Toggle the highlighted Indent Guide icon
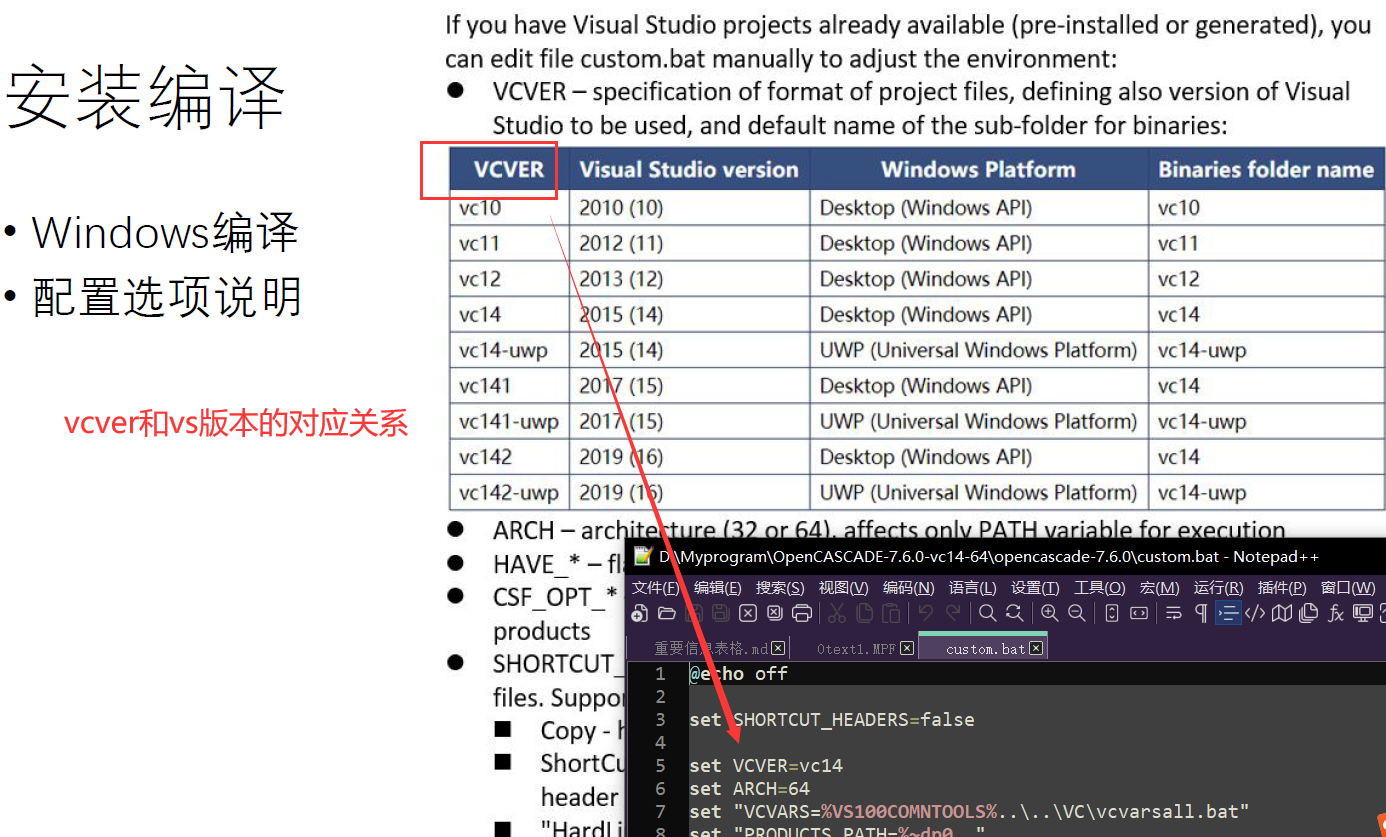Image resolution: width=1386 pixels, height=837 pixels. point(1228,613)
